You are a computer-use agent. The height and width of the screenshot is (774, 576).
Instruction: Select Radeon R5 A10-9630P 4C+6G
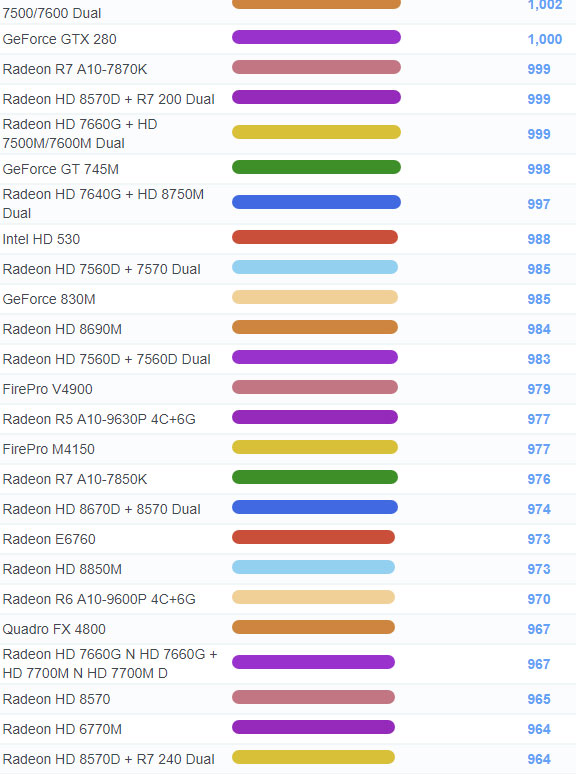pyautogui.click(x=99, y=420)
